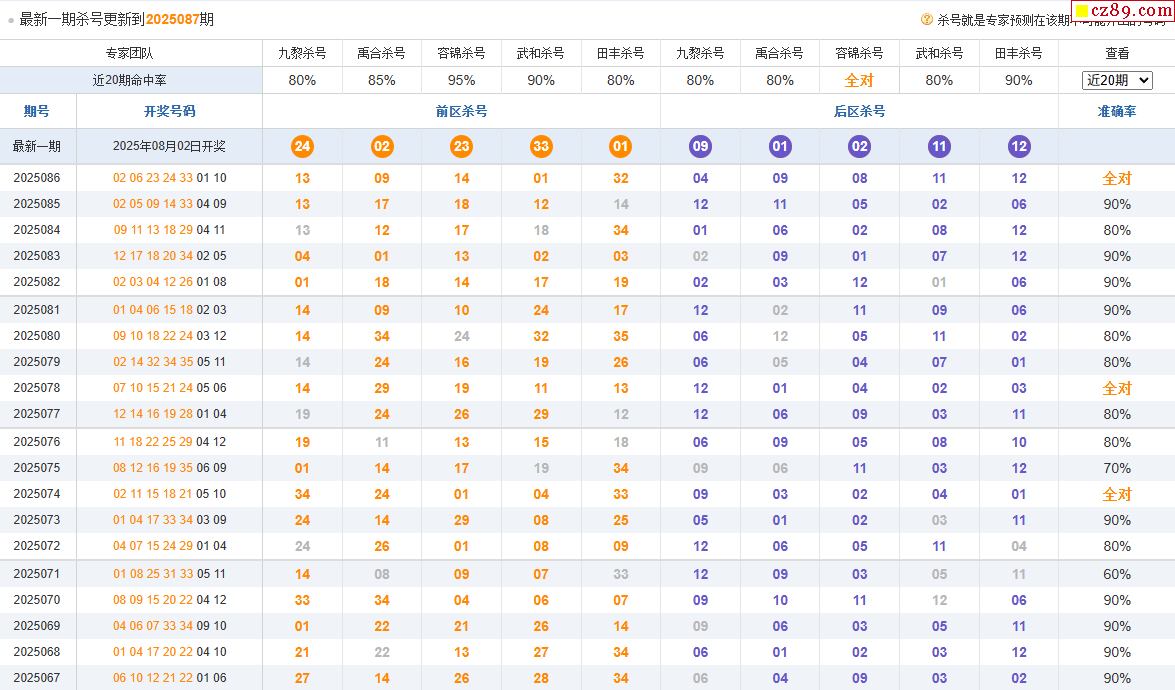Click period number 2025083
Viewport: 1175px width, 690px height.
[x=37, y=255]
